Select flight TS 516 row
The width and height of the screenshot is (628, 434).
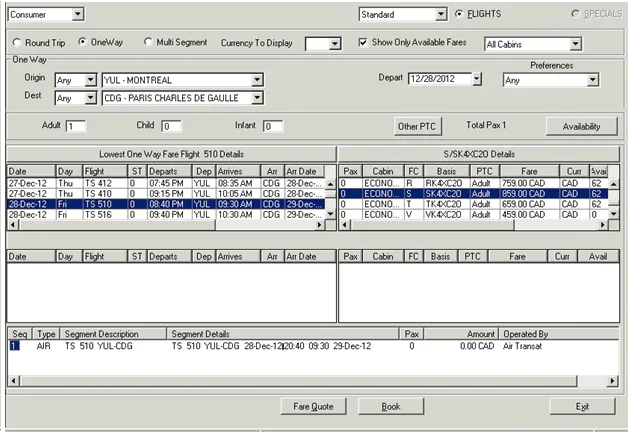(x=166, y=215)
